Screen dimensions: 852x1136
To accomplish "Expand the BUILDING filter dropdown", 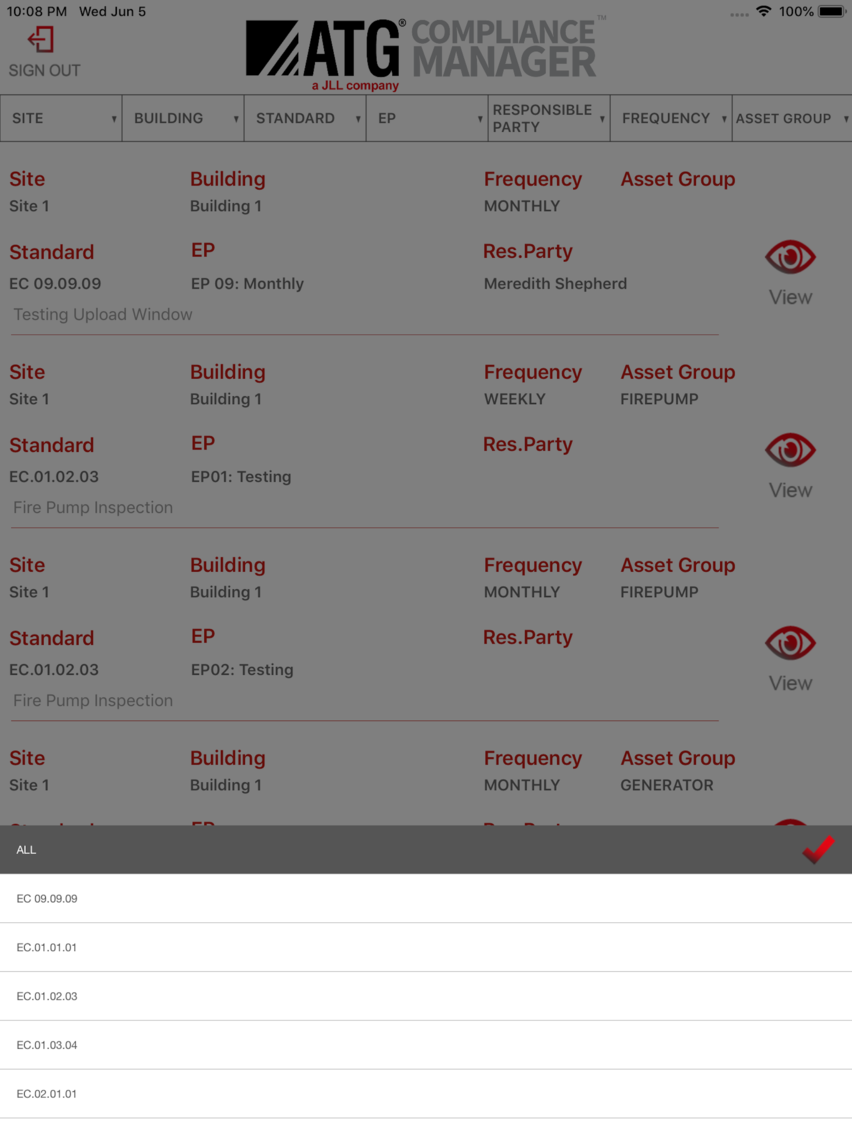I will coord(183,118).
